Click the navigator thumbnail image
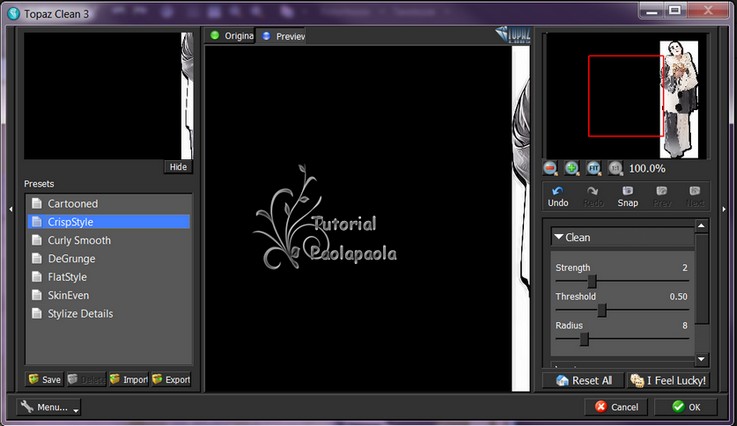The image size is (737, 426). tap(627, 95)
